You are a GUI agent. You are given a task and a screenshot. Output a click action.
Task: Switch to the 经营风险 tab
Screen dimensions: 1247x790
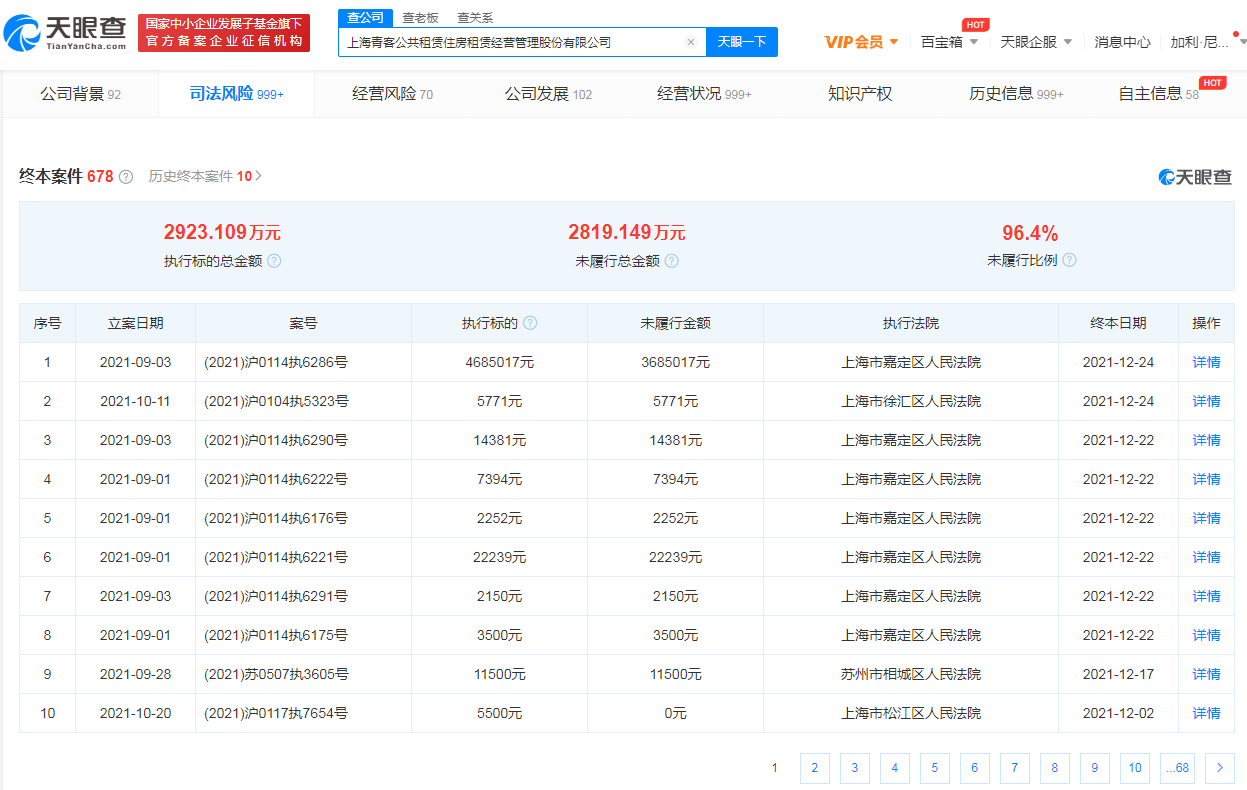tap(392, 94)
